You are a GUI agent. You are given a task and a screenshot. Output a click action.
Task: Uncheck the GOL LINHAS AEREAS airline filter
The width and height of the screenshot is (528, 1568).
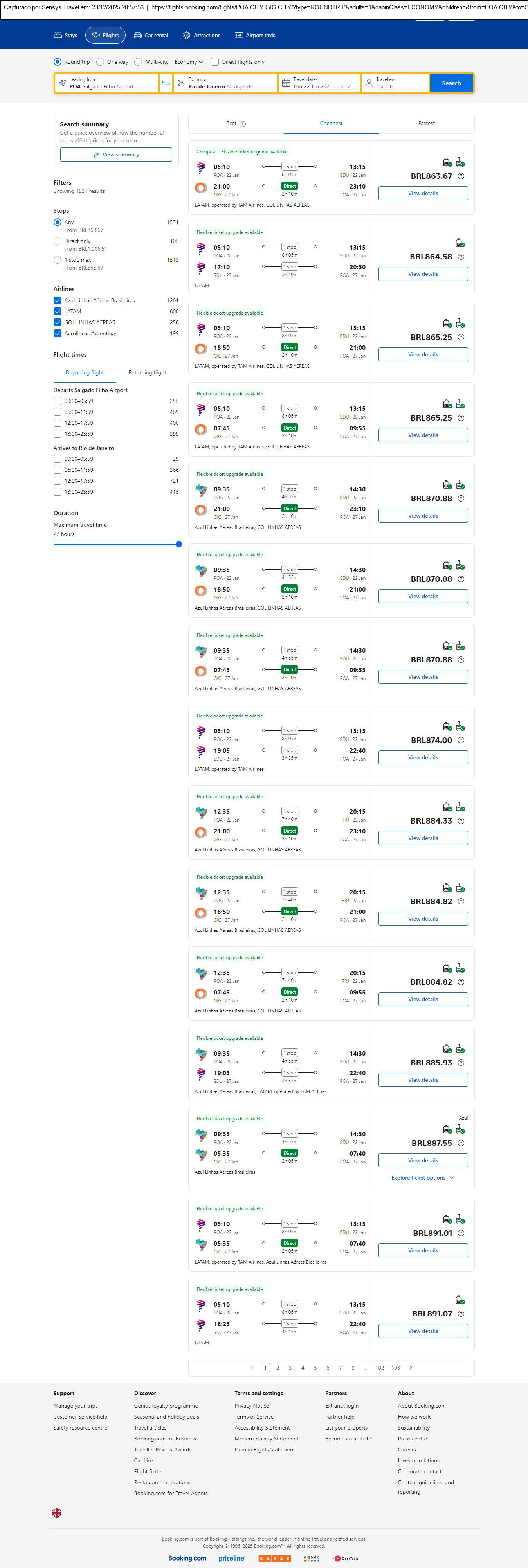[57, 323]
